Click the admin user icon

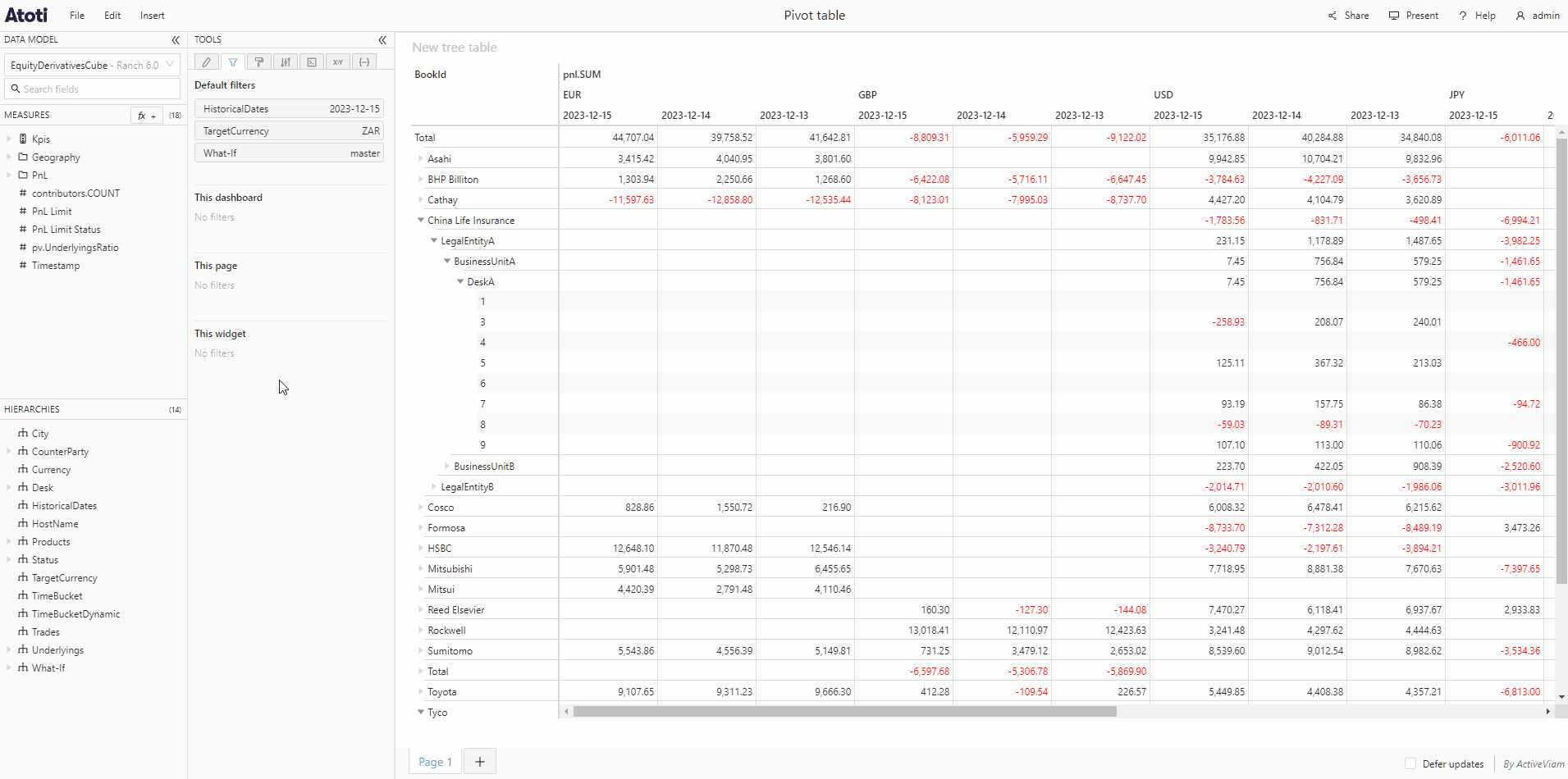tap(1520, 16)
